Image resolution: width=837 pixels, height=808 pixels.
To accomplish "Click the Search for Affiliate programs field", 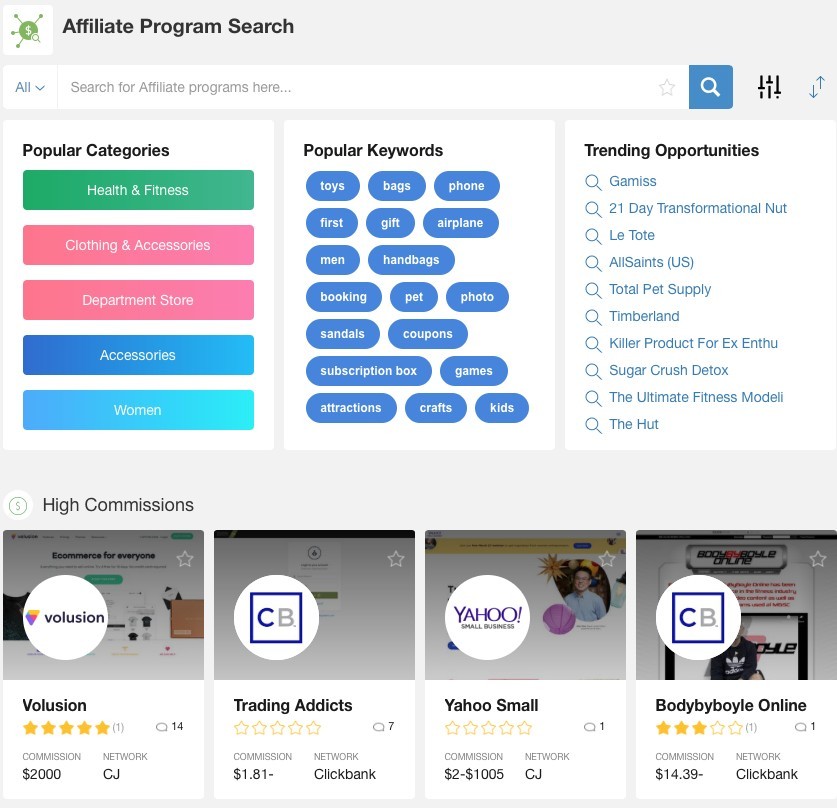I will 358,87.
